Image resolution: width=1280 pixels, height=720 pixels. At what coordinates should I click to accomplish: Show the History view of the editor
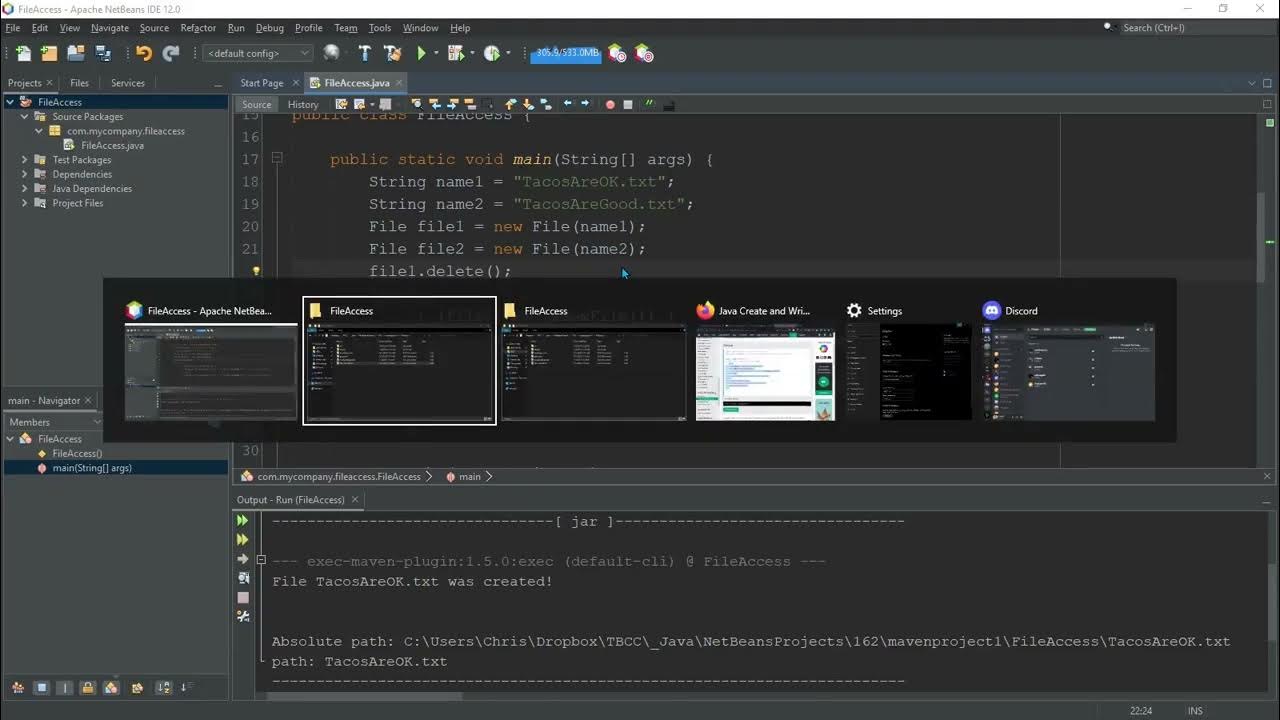(303, 104)
